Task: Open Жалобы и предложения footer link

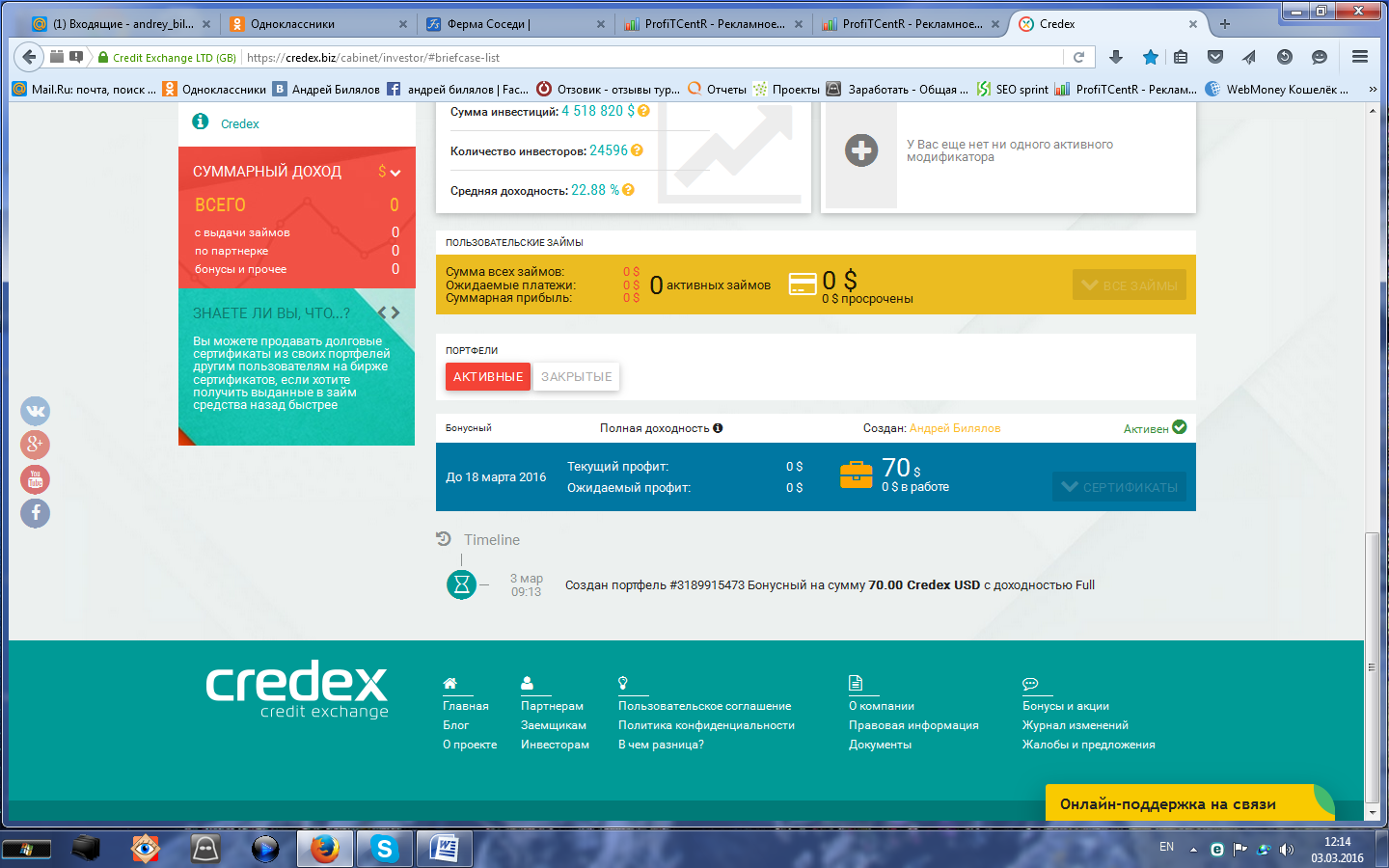Action: click(1089, 745)
